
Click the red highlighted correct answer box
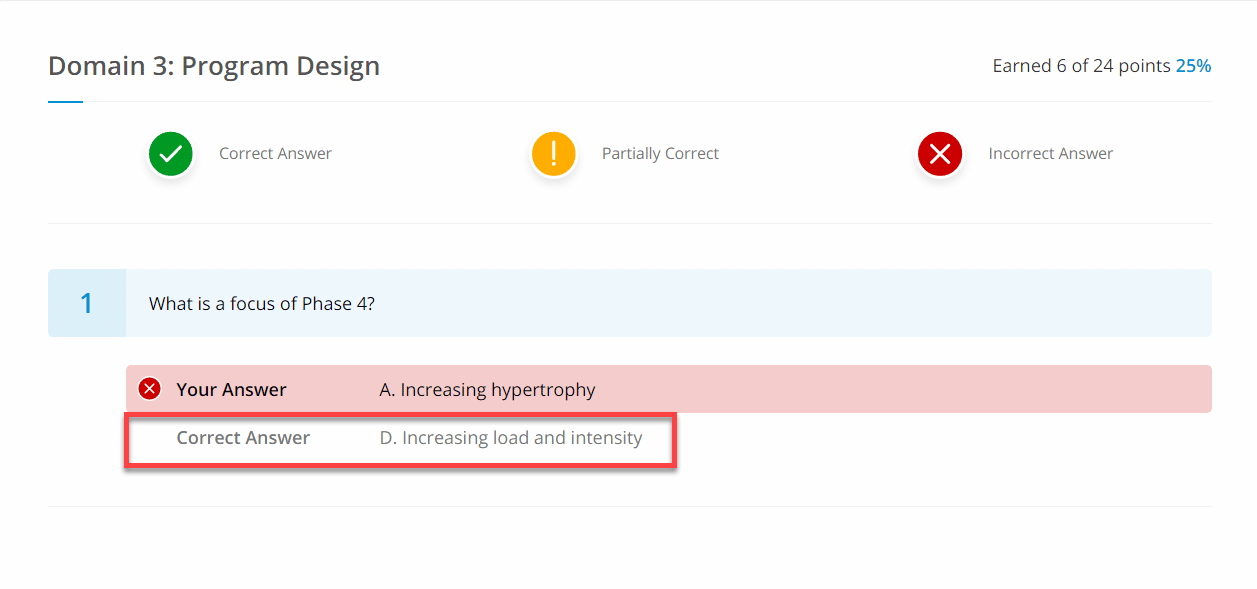click(401, 439)
